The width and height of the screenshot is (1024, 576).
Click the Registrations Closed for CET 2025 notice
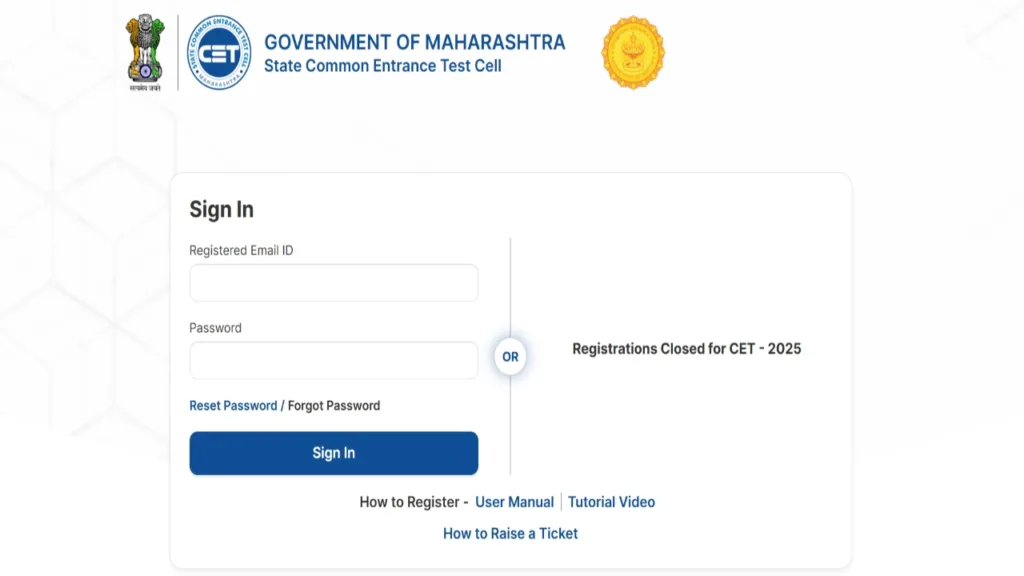point(686,349)
